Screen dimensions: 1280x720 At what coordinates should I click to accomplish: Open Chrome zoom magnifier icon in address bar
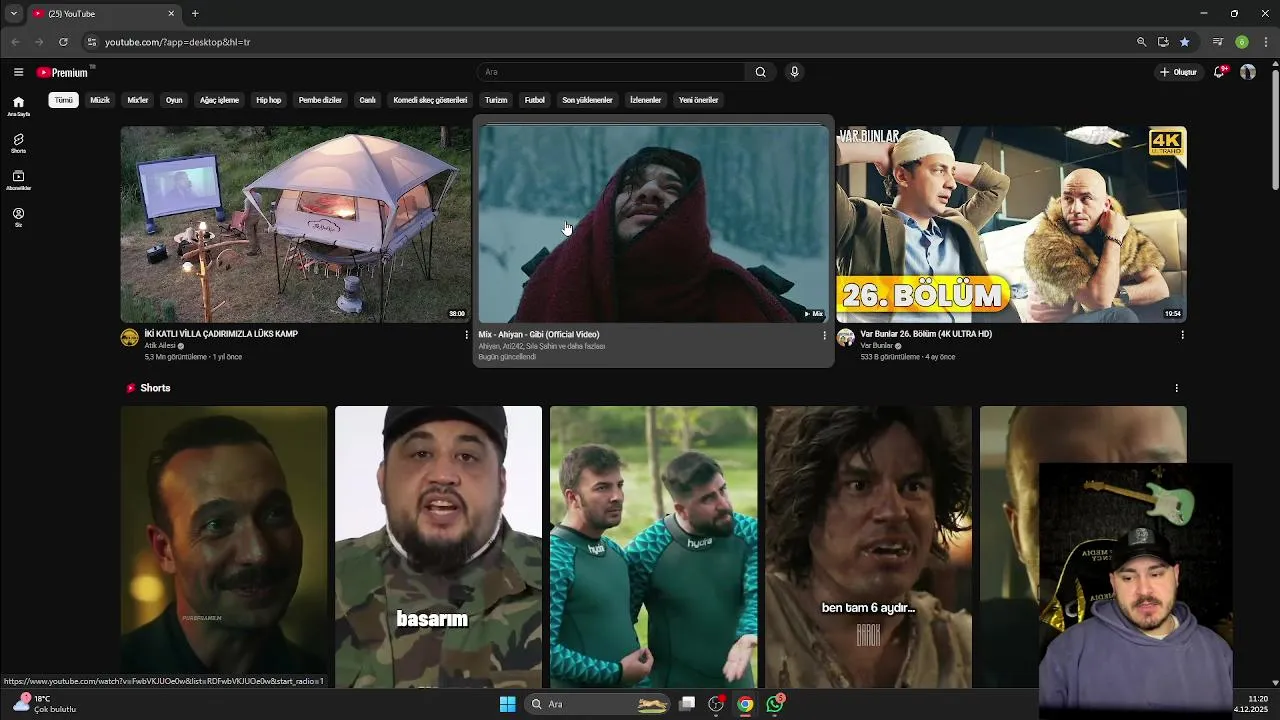coord(1141,42)
